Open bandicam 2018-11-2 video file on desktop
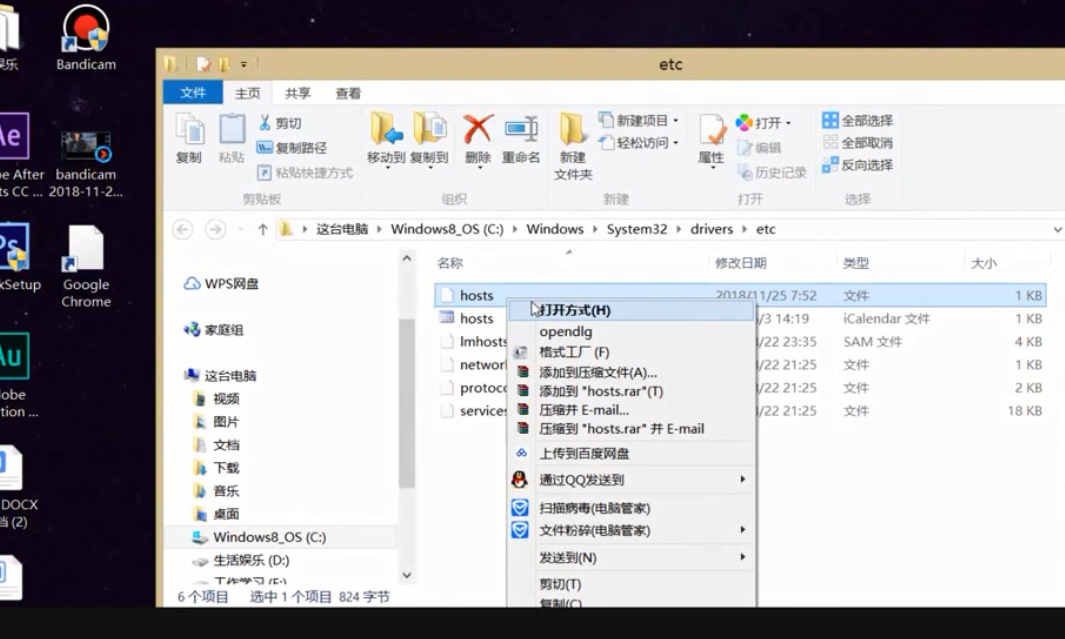Screen dimensions: 1065x639 click(86, 163)
